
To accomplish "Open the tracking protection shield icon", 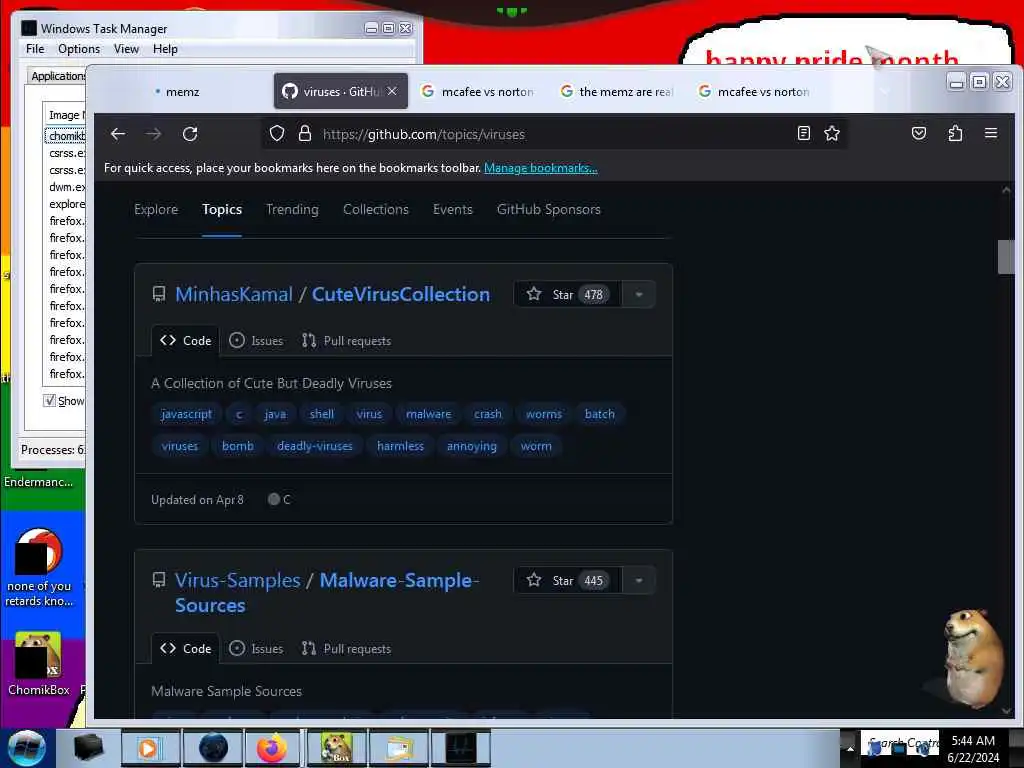I will pos(277,134).
